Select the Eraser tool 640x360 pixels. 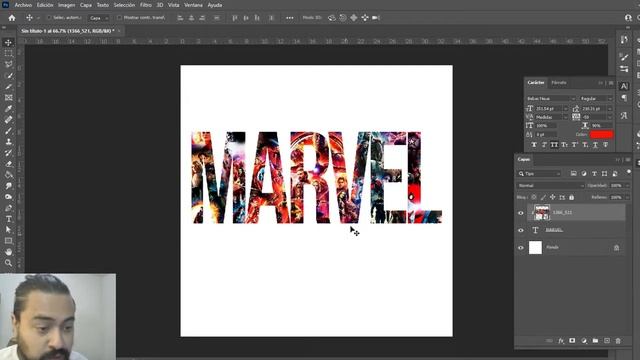(x=8, y=164)
